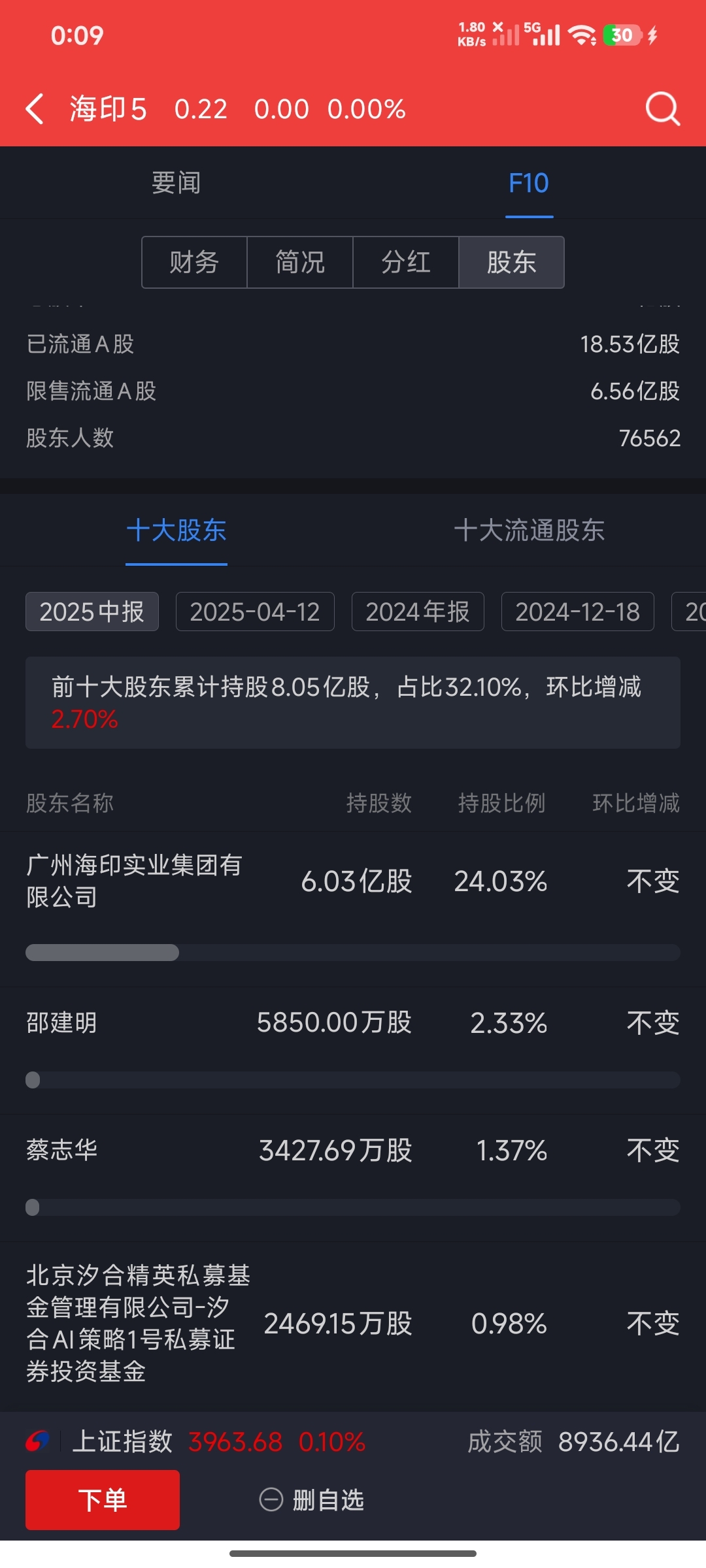
Task: Select the 财务 segment
Action: (194, 262)
